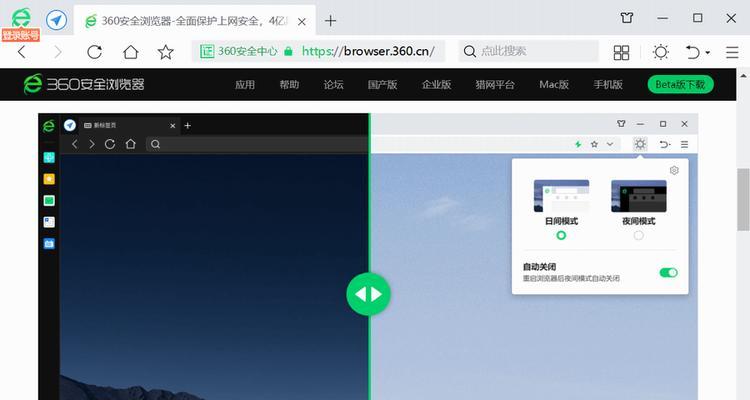Viewport: 750px width, 400px height.
Task: Click the demo sidebar teal top icon
Action: coord(49,157)
